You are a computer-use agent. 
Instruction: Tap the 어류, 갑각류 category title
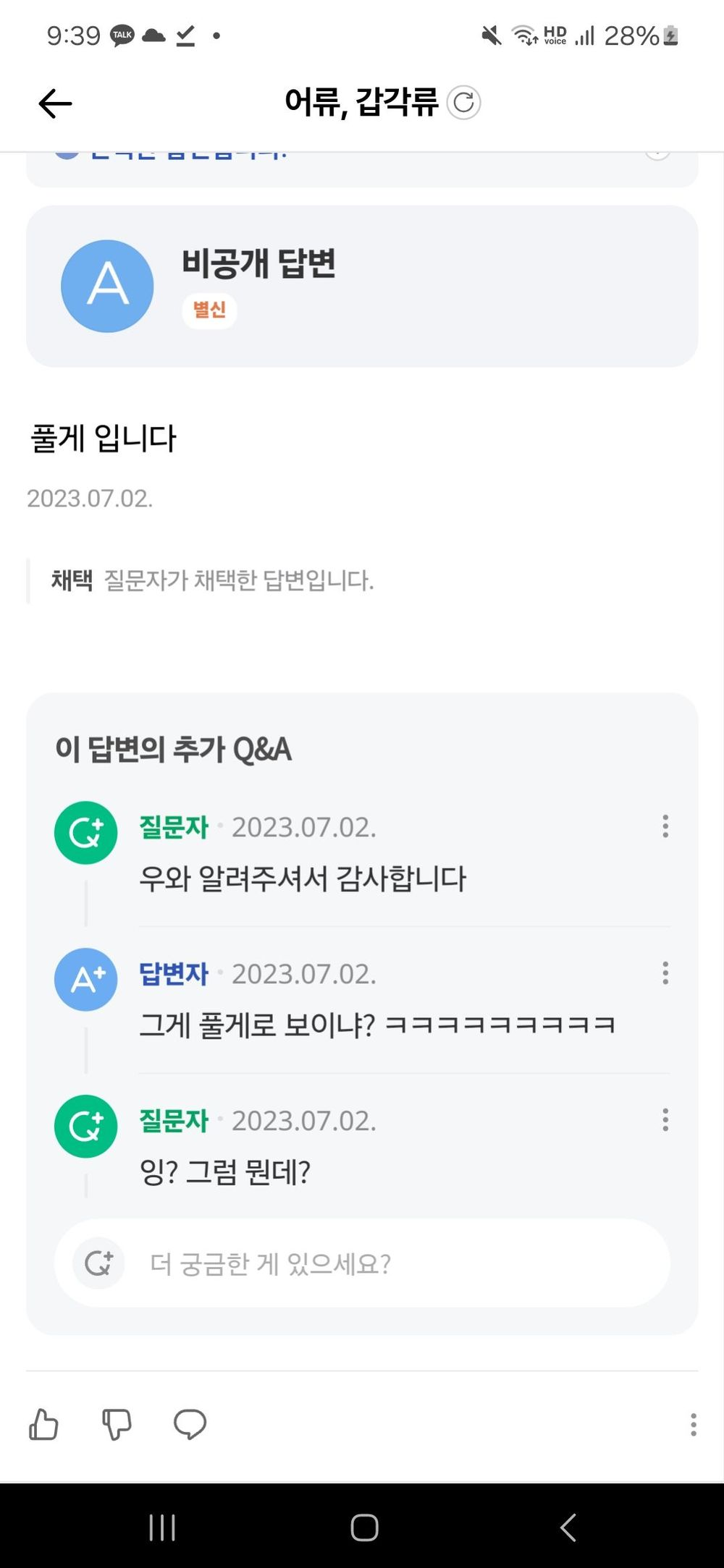coord(361,102)
